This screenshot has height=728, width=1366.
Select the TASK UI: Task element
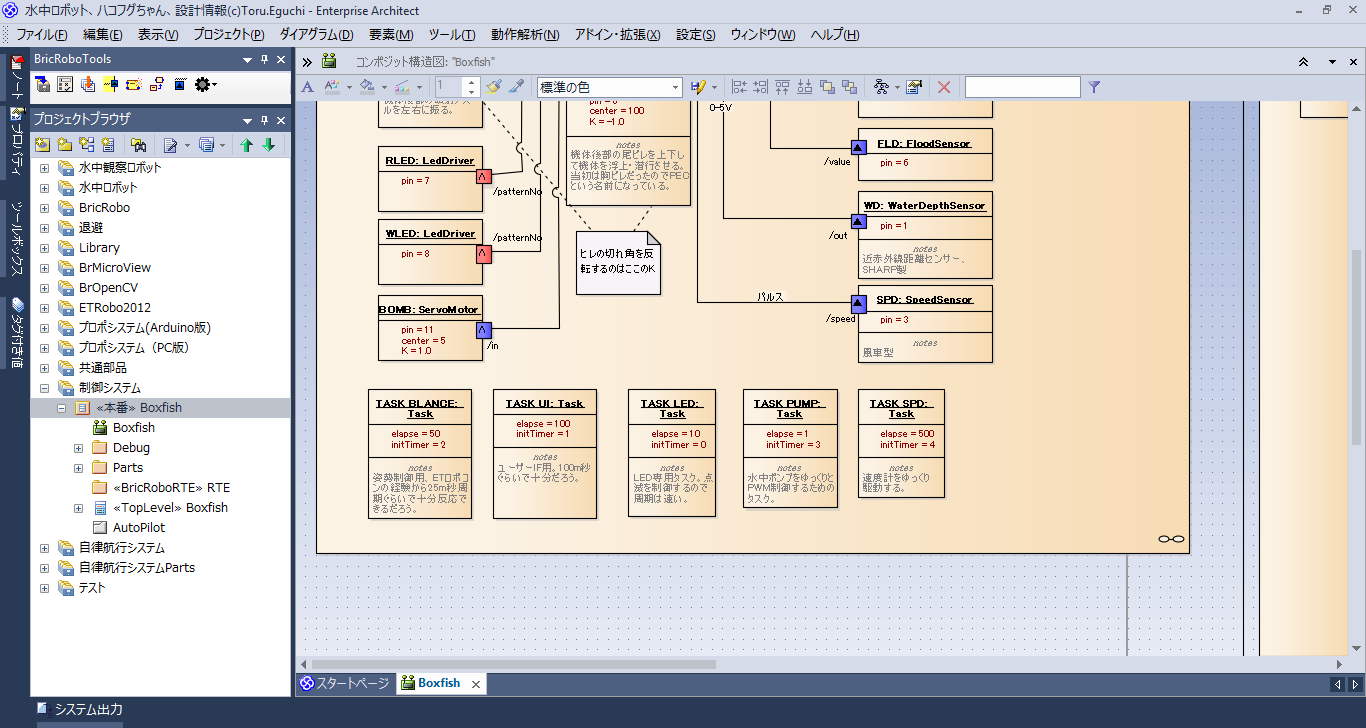tap(545, 454)
